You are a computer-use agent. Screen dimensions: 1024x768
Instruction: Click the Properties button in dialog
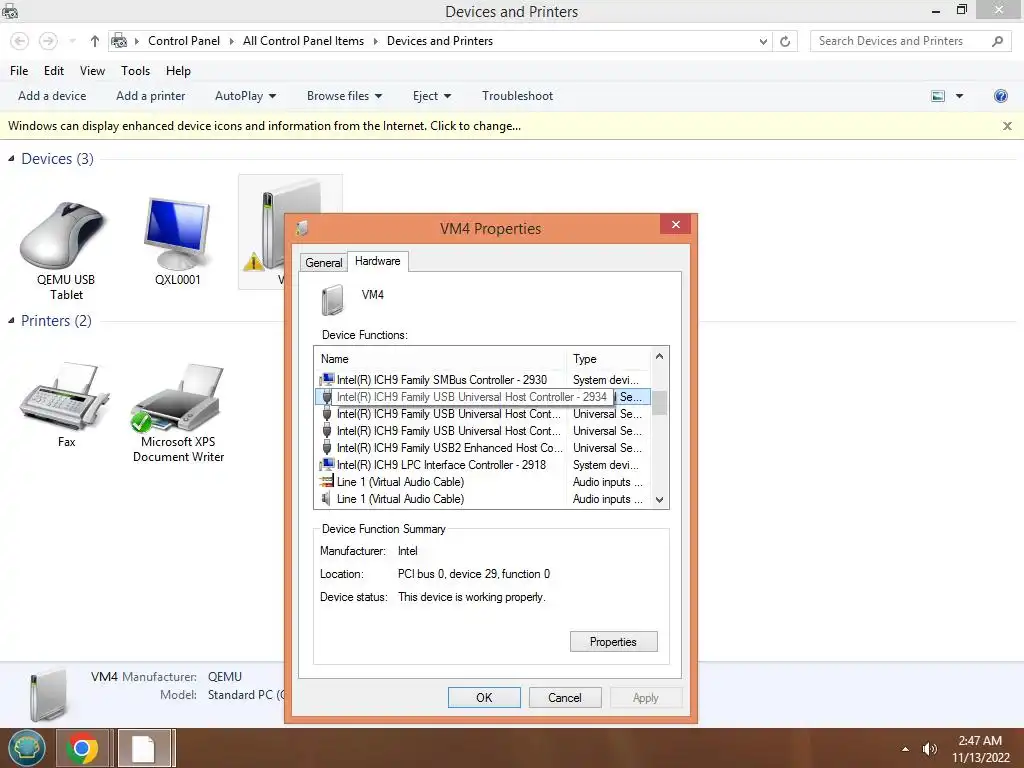[x=613, y=642]
